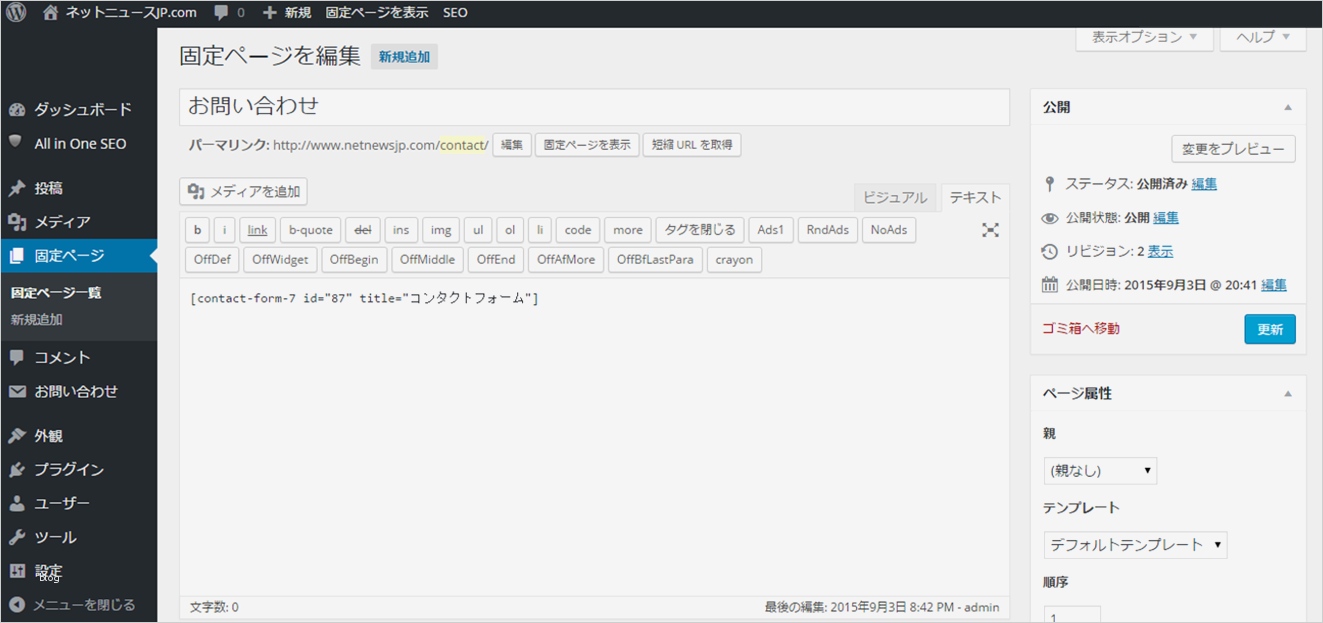Click the 公開日時 calendar icon

pyautogui.click(x=1049, y=285)
